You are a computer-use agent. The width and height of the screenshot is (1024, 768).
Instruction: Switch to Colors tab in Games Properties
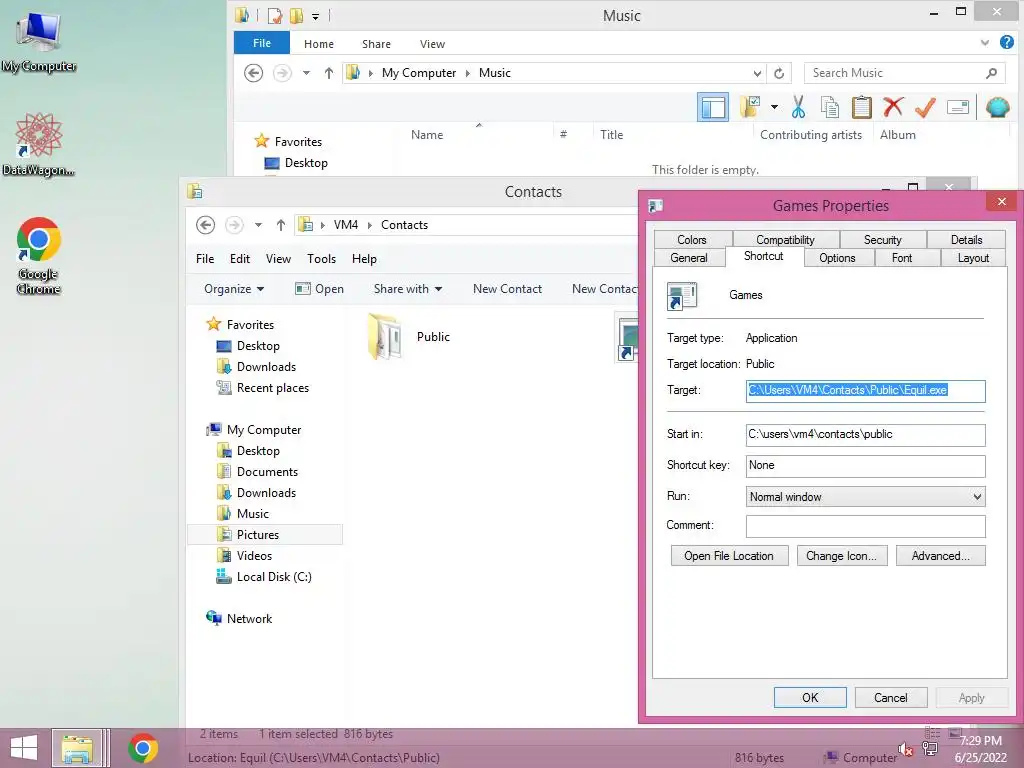click(692, 240)
